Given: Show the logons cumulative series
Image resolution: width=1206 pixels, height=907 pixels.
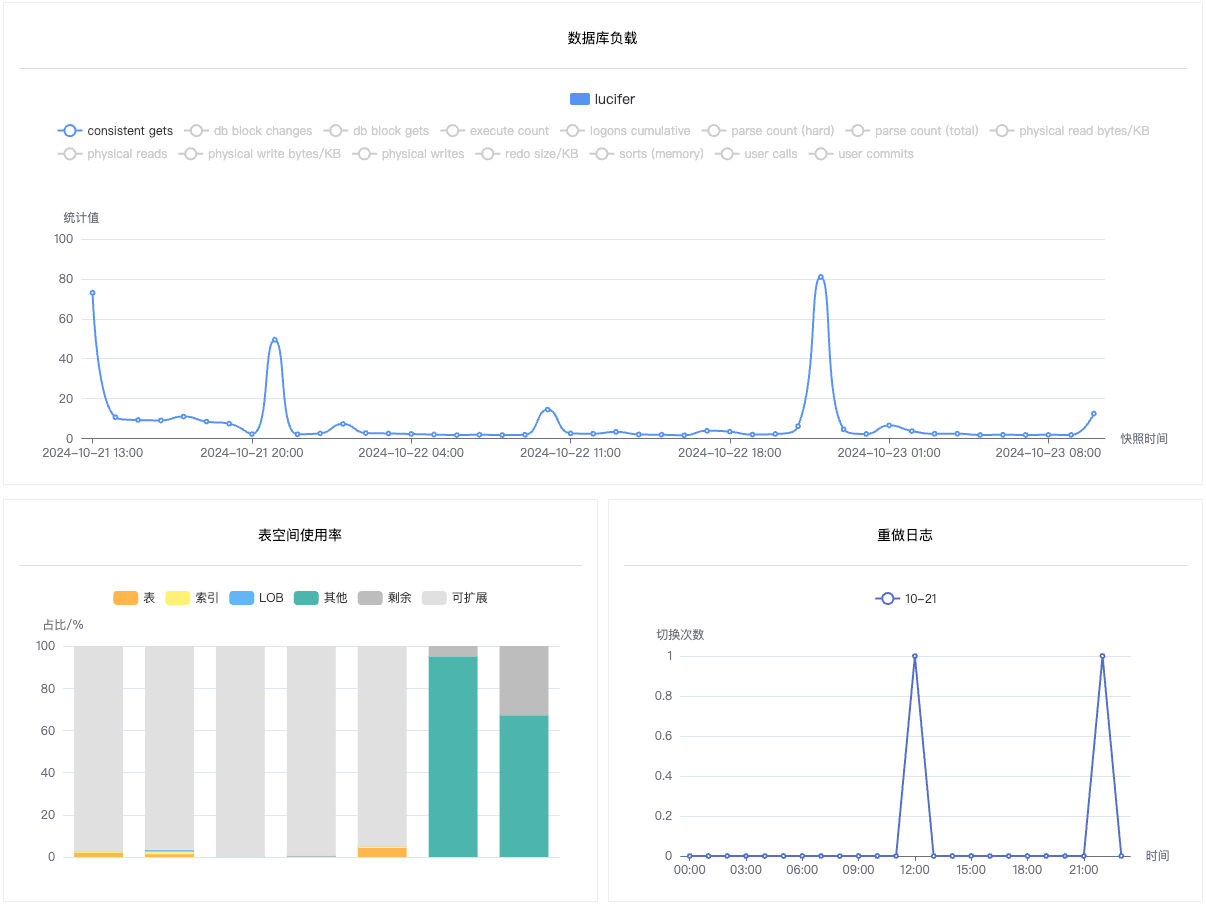Looking at the screenshot, I should pyautogui.click(x=625, y=131).
